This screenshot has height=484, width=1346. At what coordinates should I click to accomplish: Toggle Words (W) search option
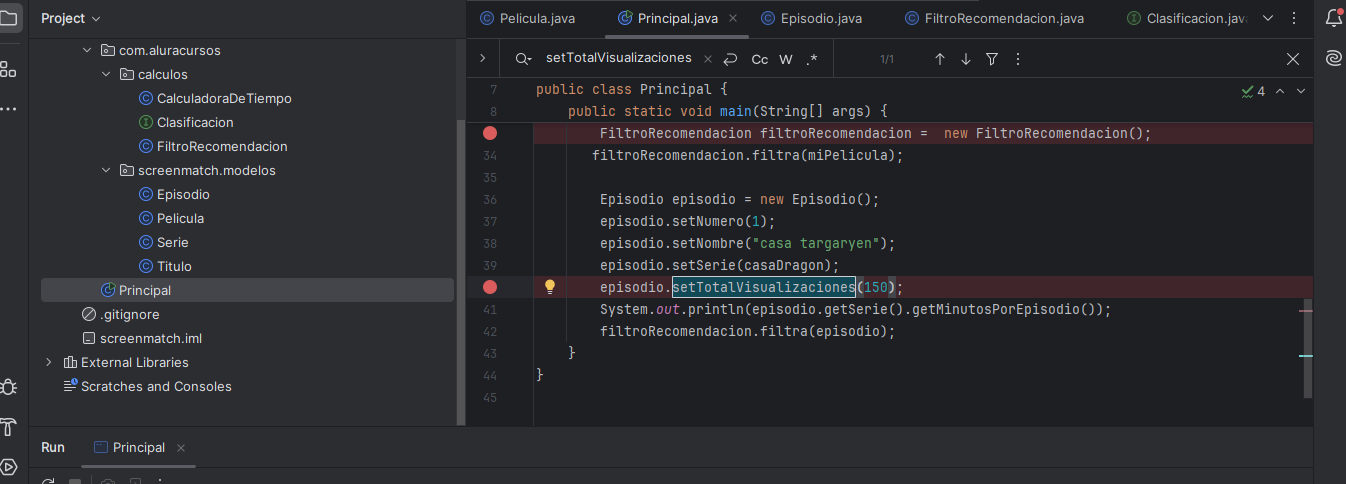pyautogui.click(x=786, y=59)
